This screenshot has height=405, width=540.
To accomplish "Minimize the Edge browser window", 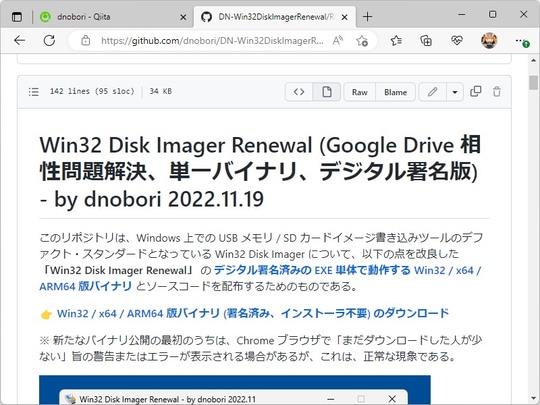I will (462, 14).
